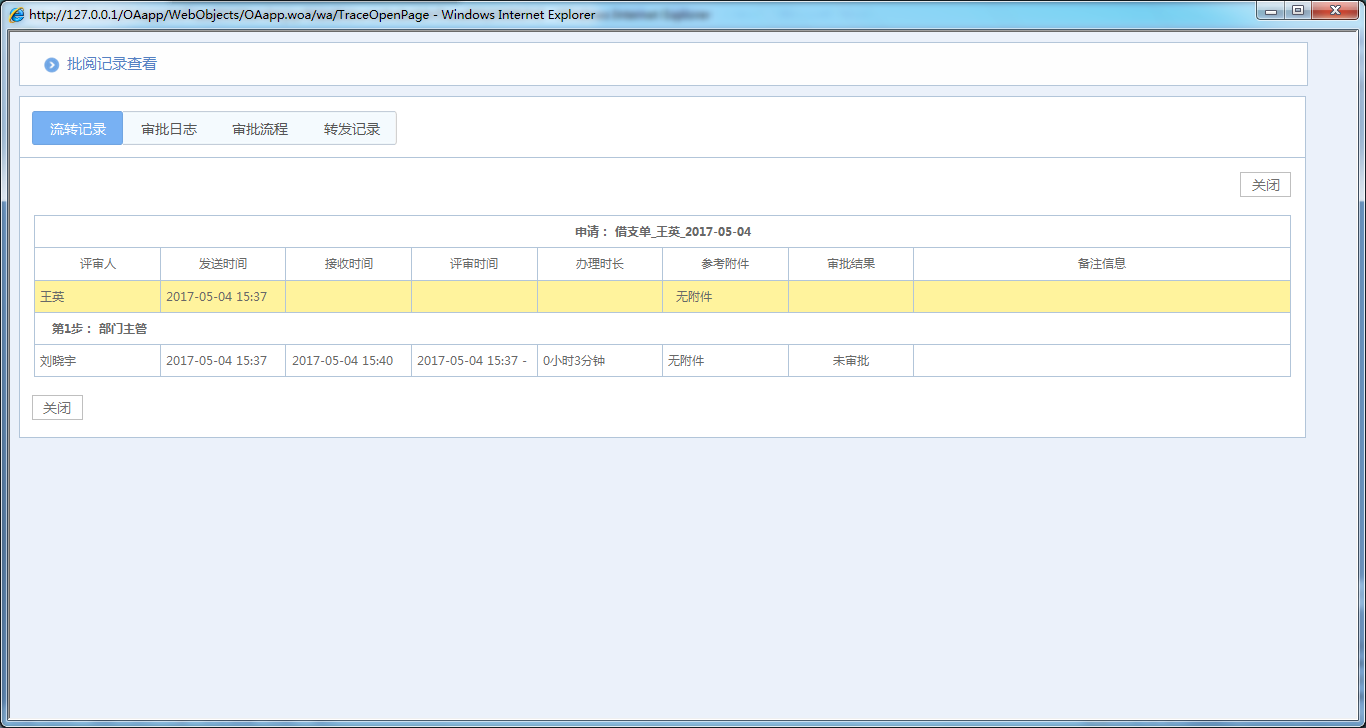1366x728 pixels.
Task: Click the Internet Explorer icon in title bar
Action: (17, 15)
